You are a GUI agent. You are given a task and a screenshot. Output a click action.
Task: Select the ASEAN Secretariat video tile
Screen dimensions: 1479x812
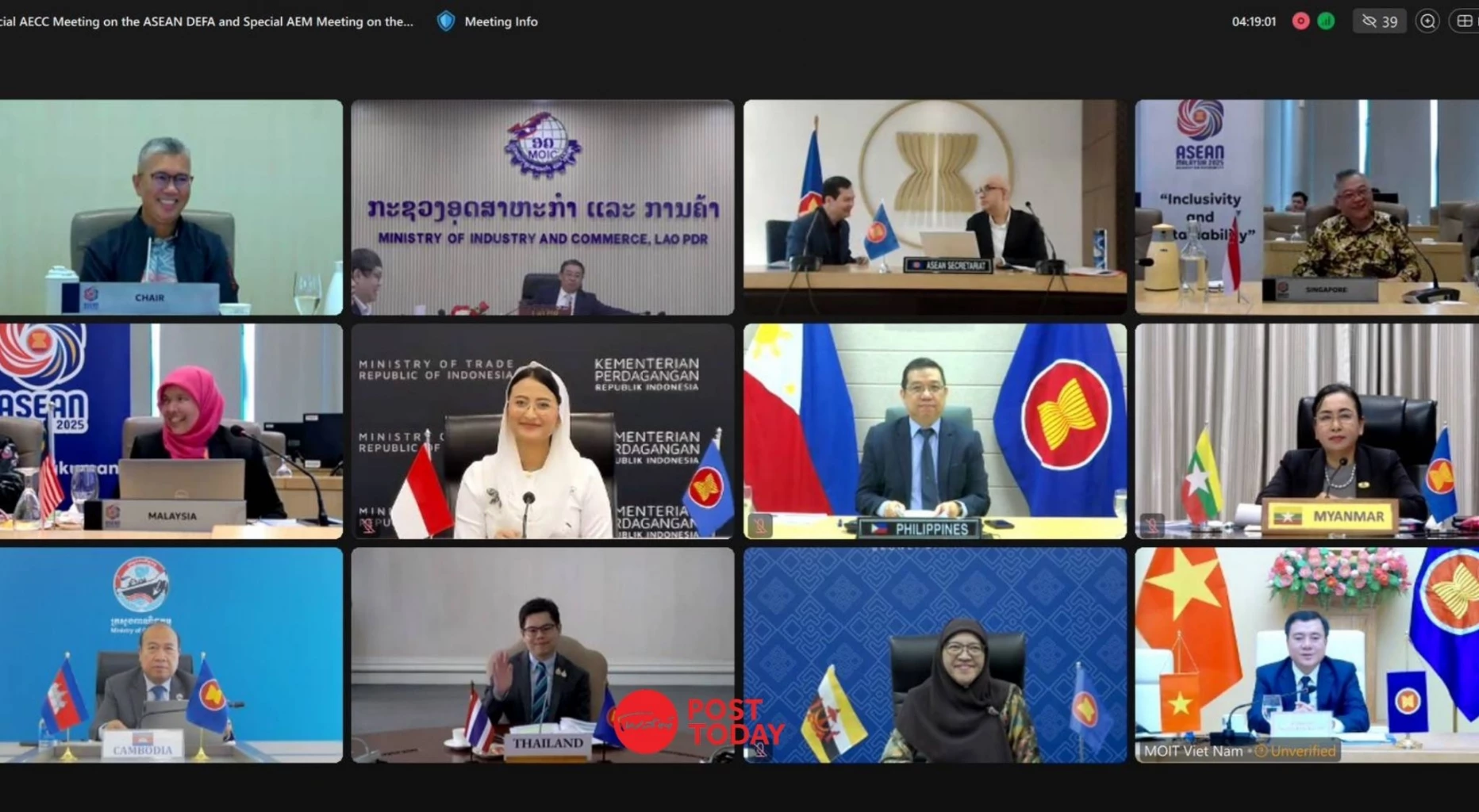[x=935, y=207]
